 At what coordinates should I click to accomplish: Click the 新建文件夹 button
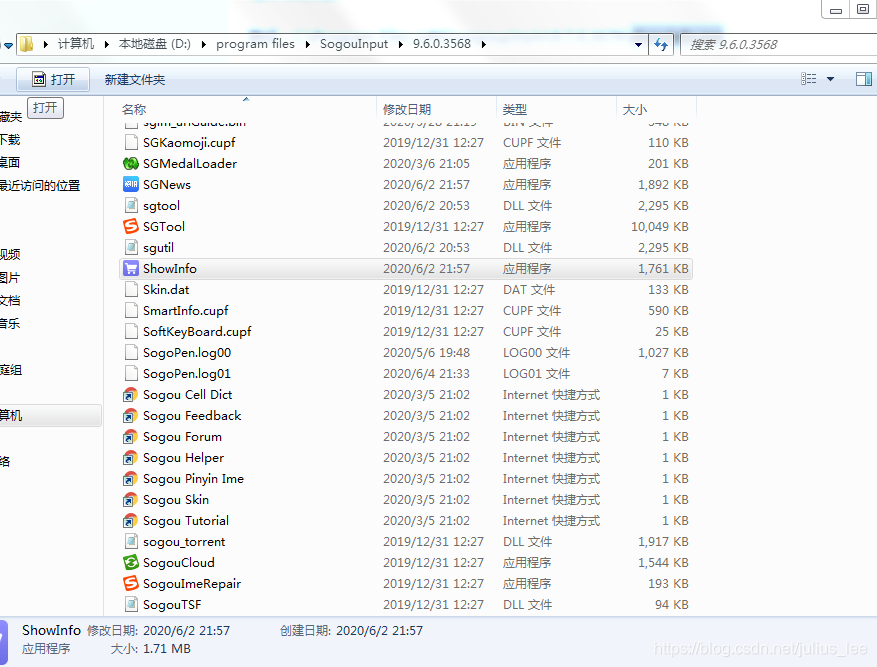pos(135,79)
